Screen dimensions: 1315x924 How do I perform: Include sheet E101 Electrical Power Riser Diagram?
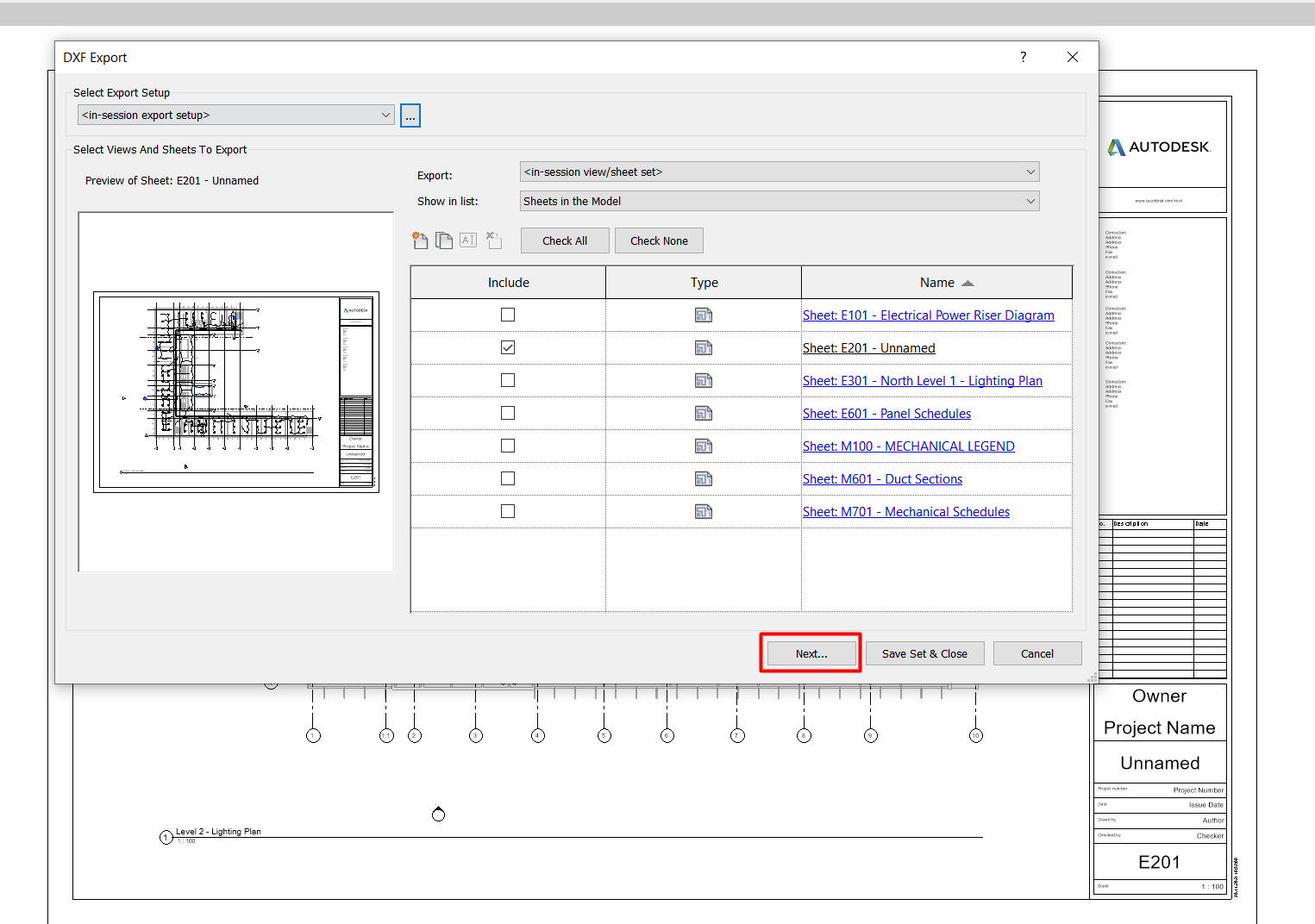(x=508, y=315)
